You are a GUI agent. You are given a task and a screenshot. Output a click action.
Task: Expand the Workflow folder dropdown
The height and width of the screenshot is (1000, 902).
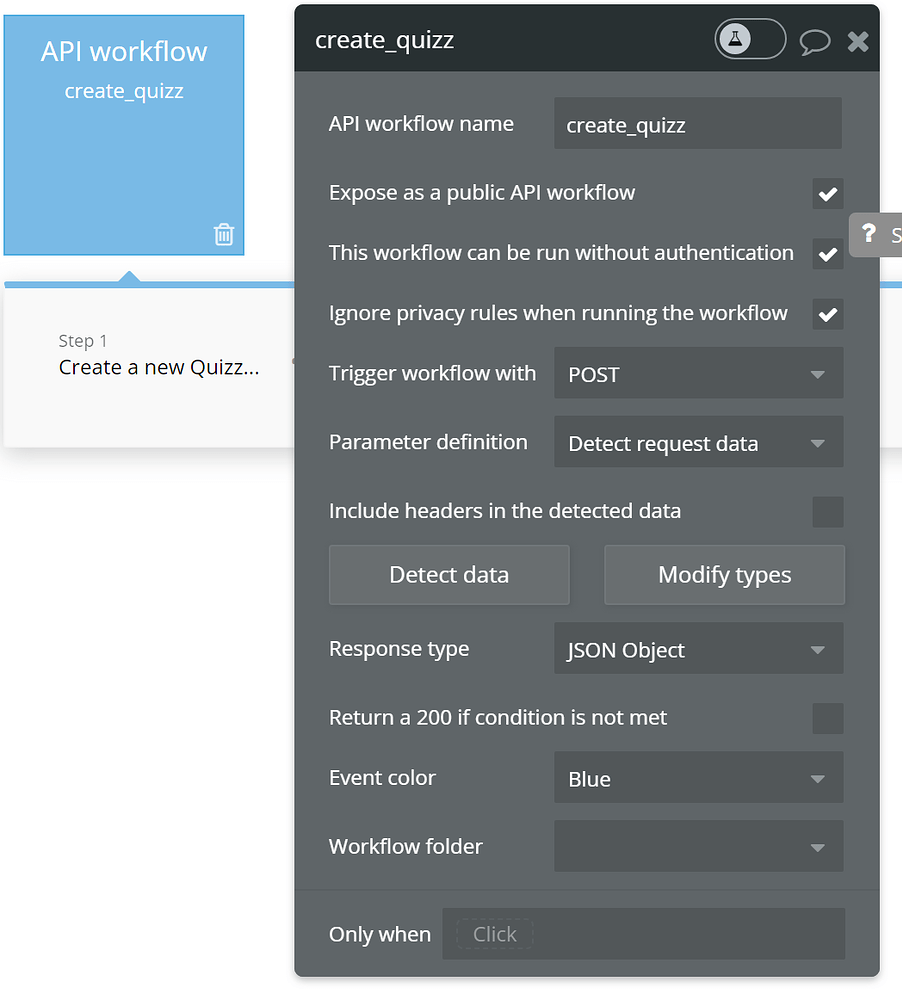699,846
